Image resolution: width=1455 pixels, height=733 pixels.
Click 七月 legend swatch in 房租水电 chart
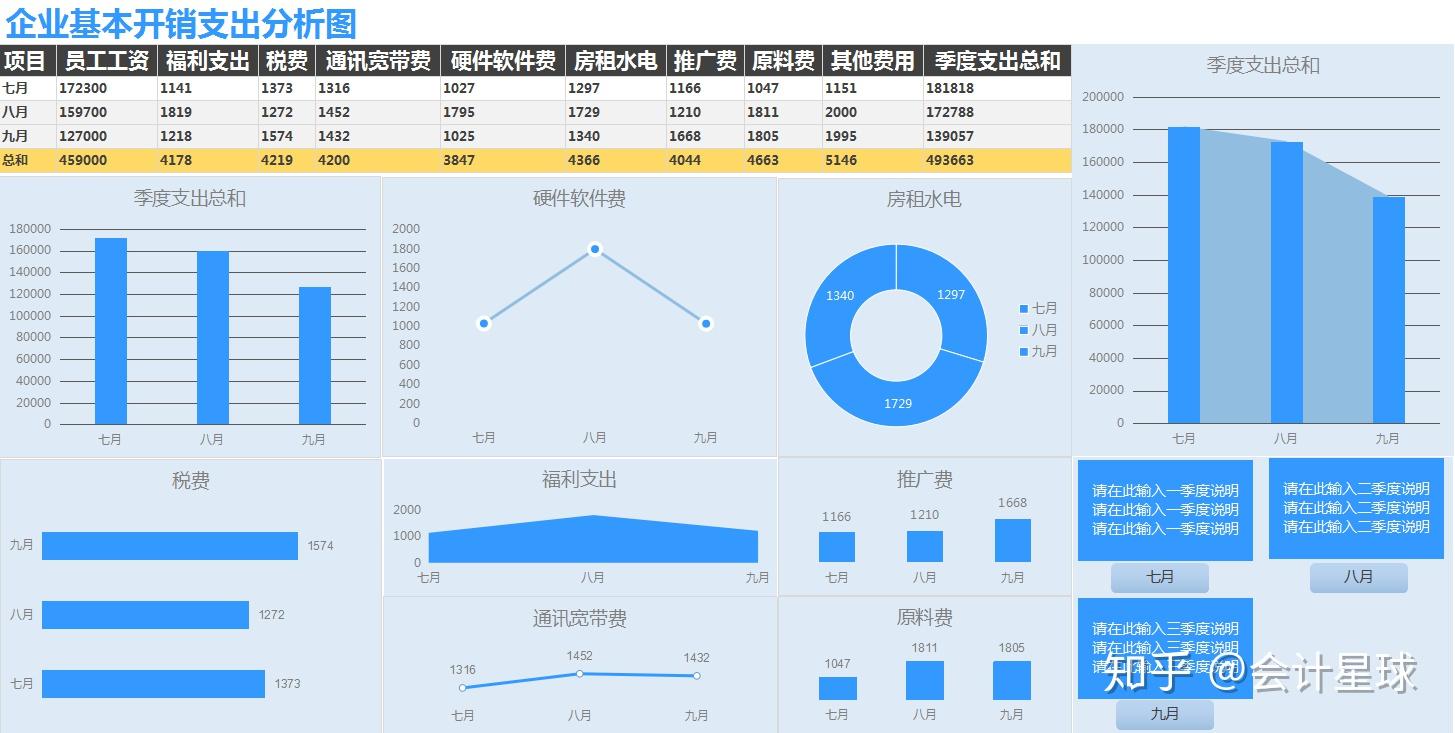click(1023, 309)
